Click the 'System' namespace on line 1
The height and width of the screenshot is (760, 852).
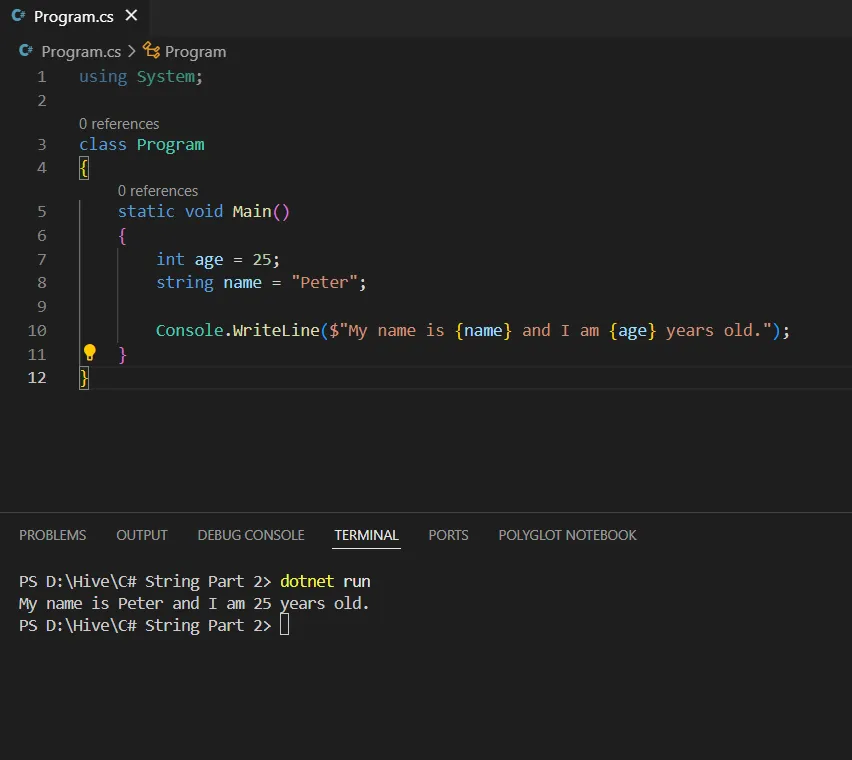pos(166,77)
